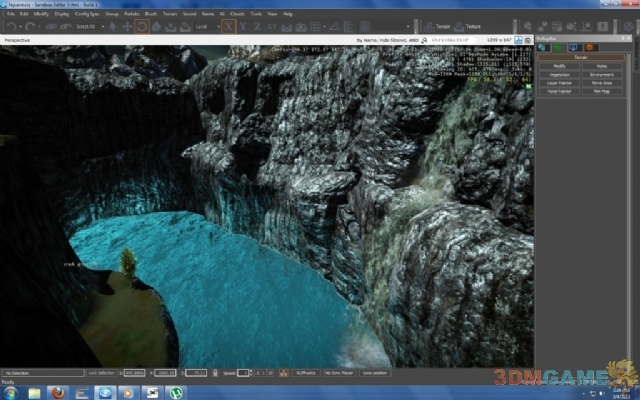The width and height of the screenshot is (640, 400).
Task: Choose the Select arrow tool
Action: (113, 27)
